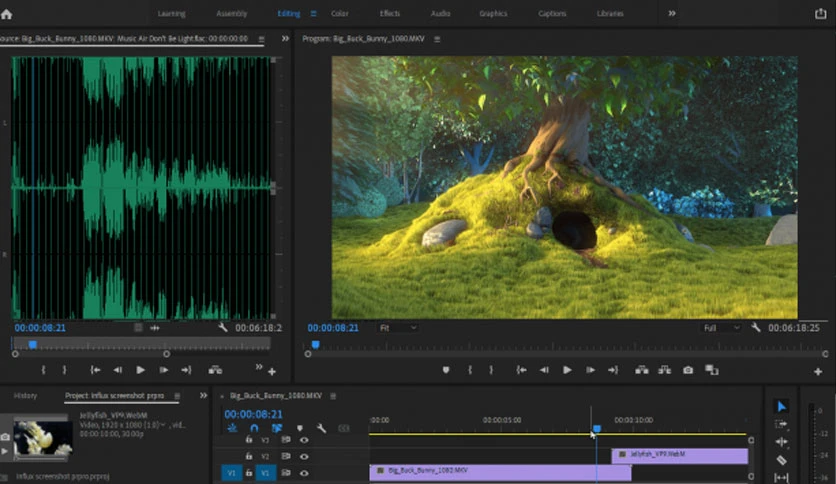Step forward one frame in Program monitor
Screen dimensions: 836x484
[x=590, y=370]
